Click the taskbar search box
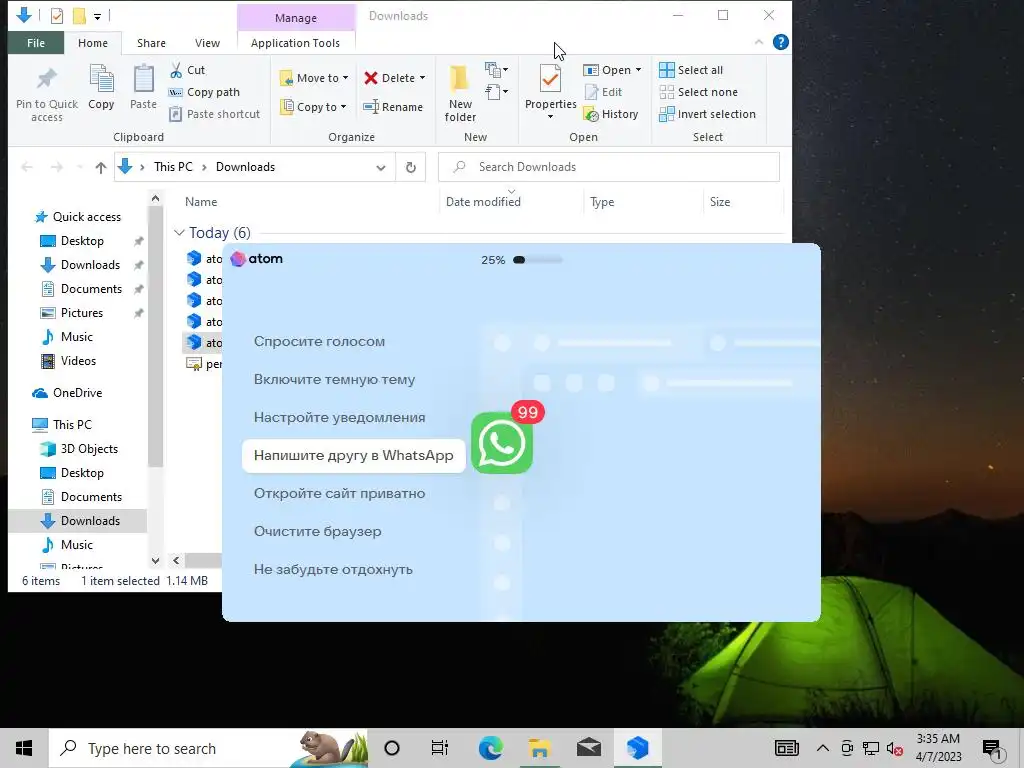The width and height of the screenshot is (1024, 768). 208,748
